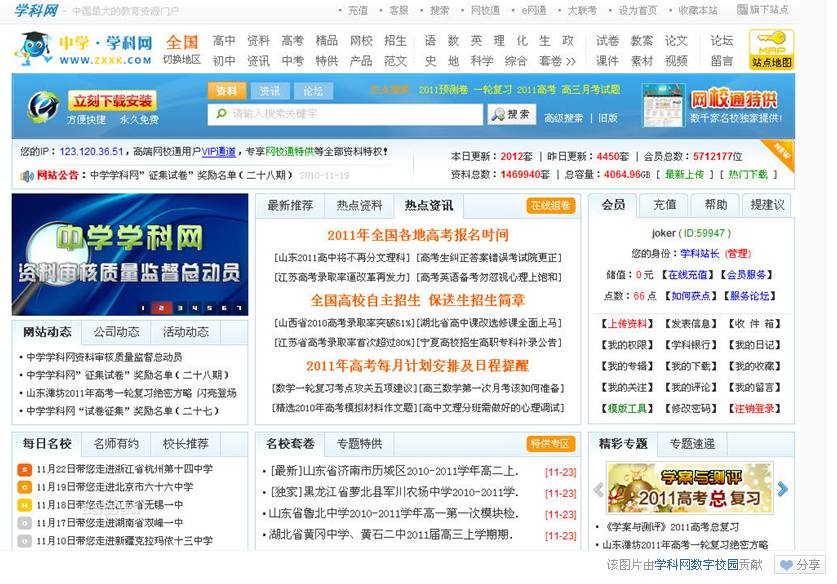Click the heart 分享 share button
The height and width of the screenshot is (584, 837).
800,565
